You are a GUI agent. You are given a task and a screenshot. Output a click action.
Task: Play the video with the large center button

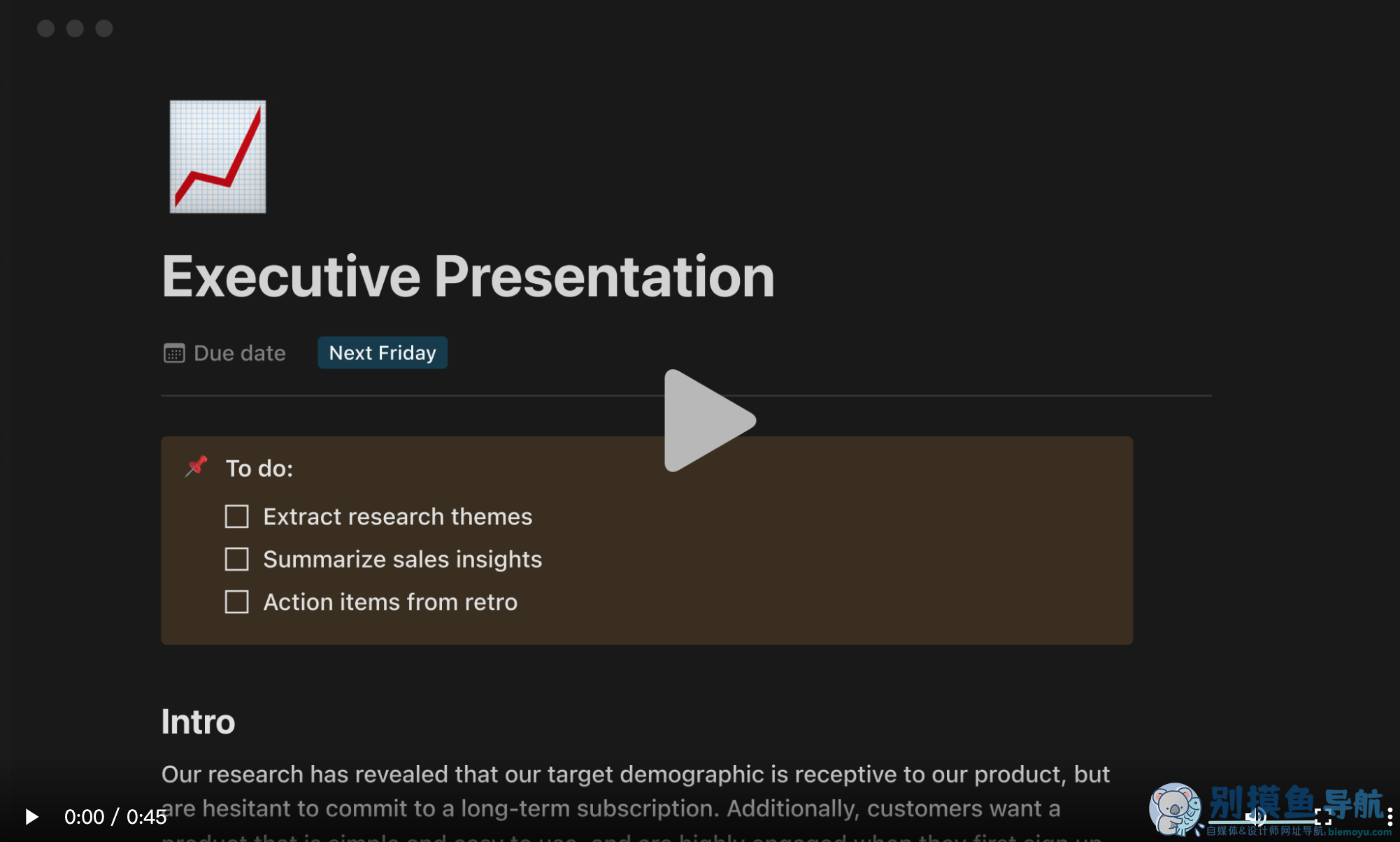pos(708,420)
